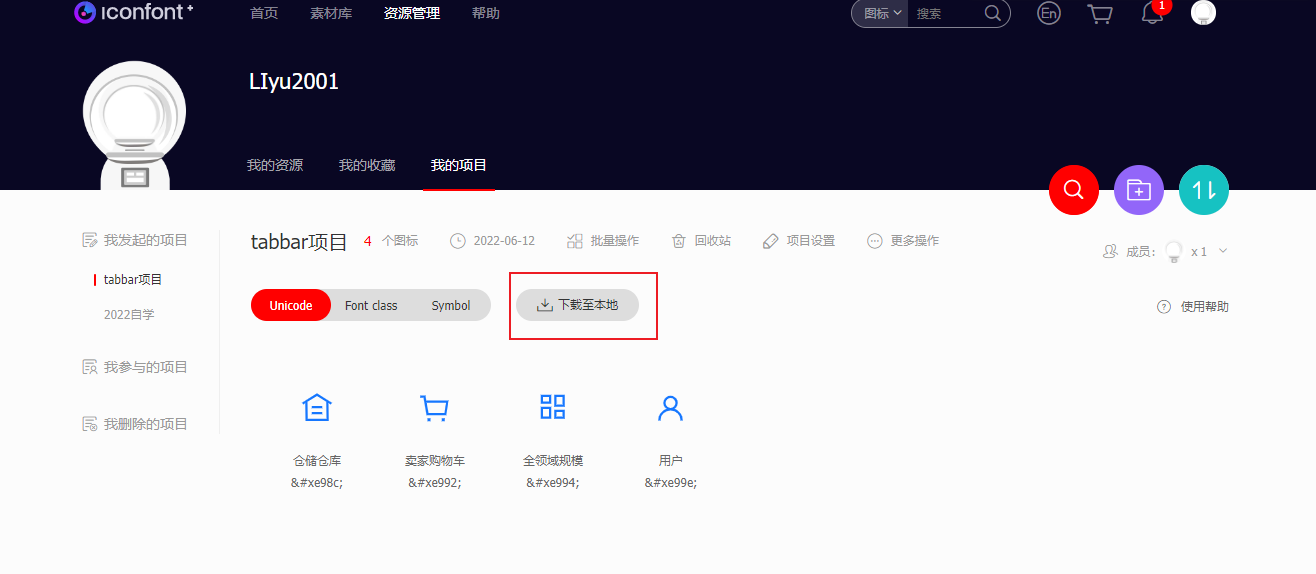Viewport: 1316px width, 574px height.
Task: Click the magnifier icon in search box
Action: tap(992, 14)
